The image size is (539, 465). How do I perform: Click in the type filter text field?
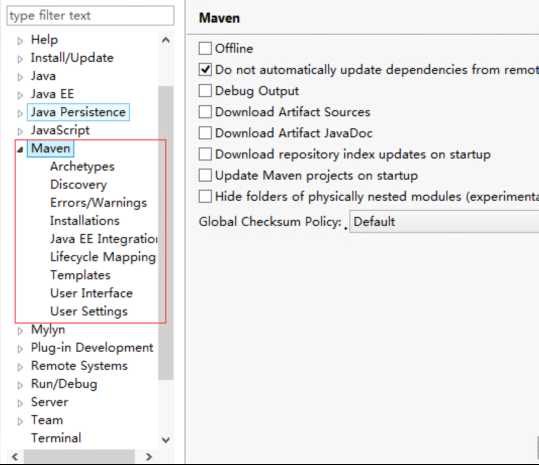tap(90, 16)
